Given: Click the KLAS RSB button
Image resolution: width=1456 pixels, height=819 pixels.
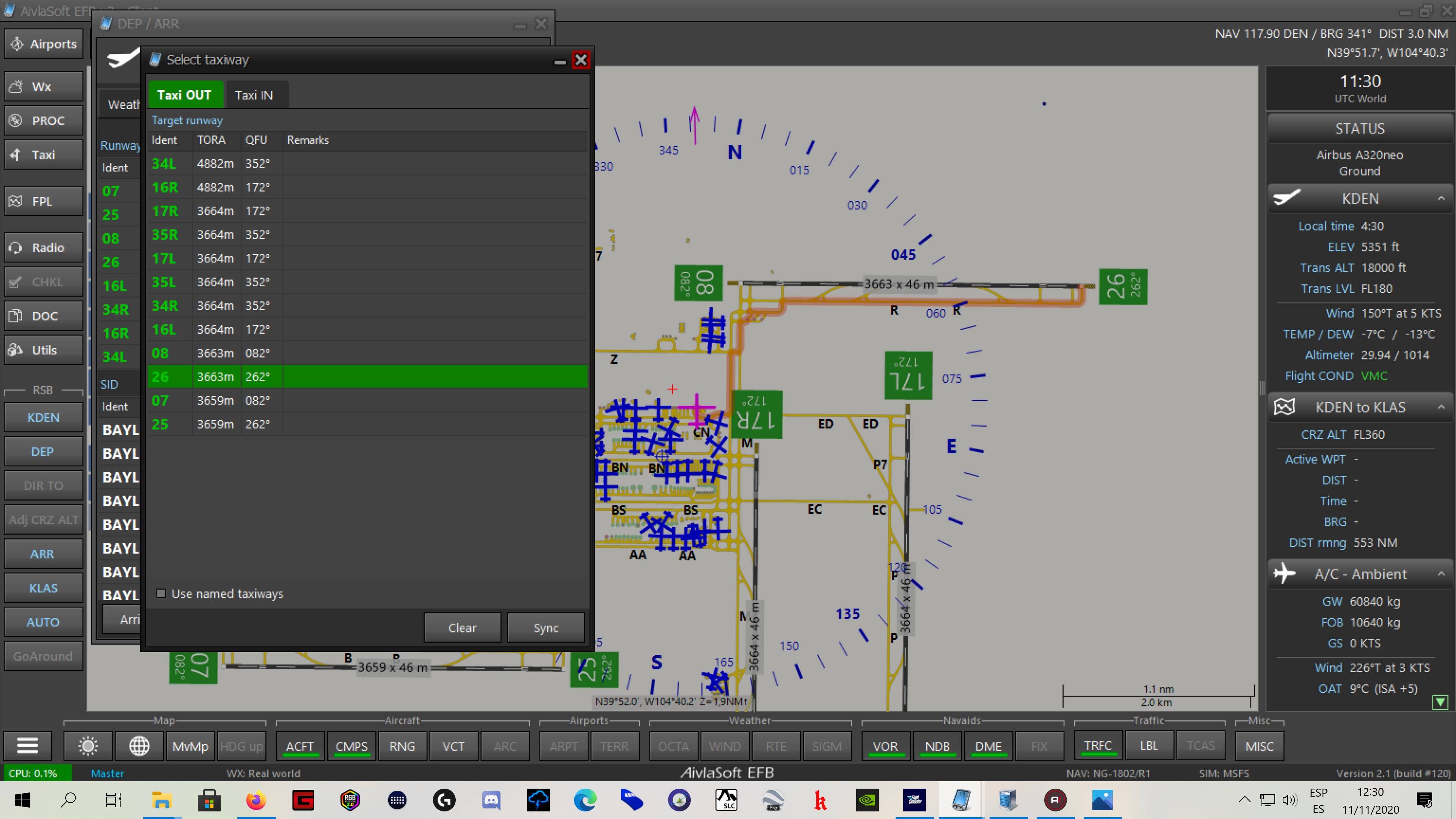Looking at the screenshot, I should pos(44,588).
